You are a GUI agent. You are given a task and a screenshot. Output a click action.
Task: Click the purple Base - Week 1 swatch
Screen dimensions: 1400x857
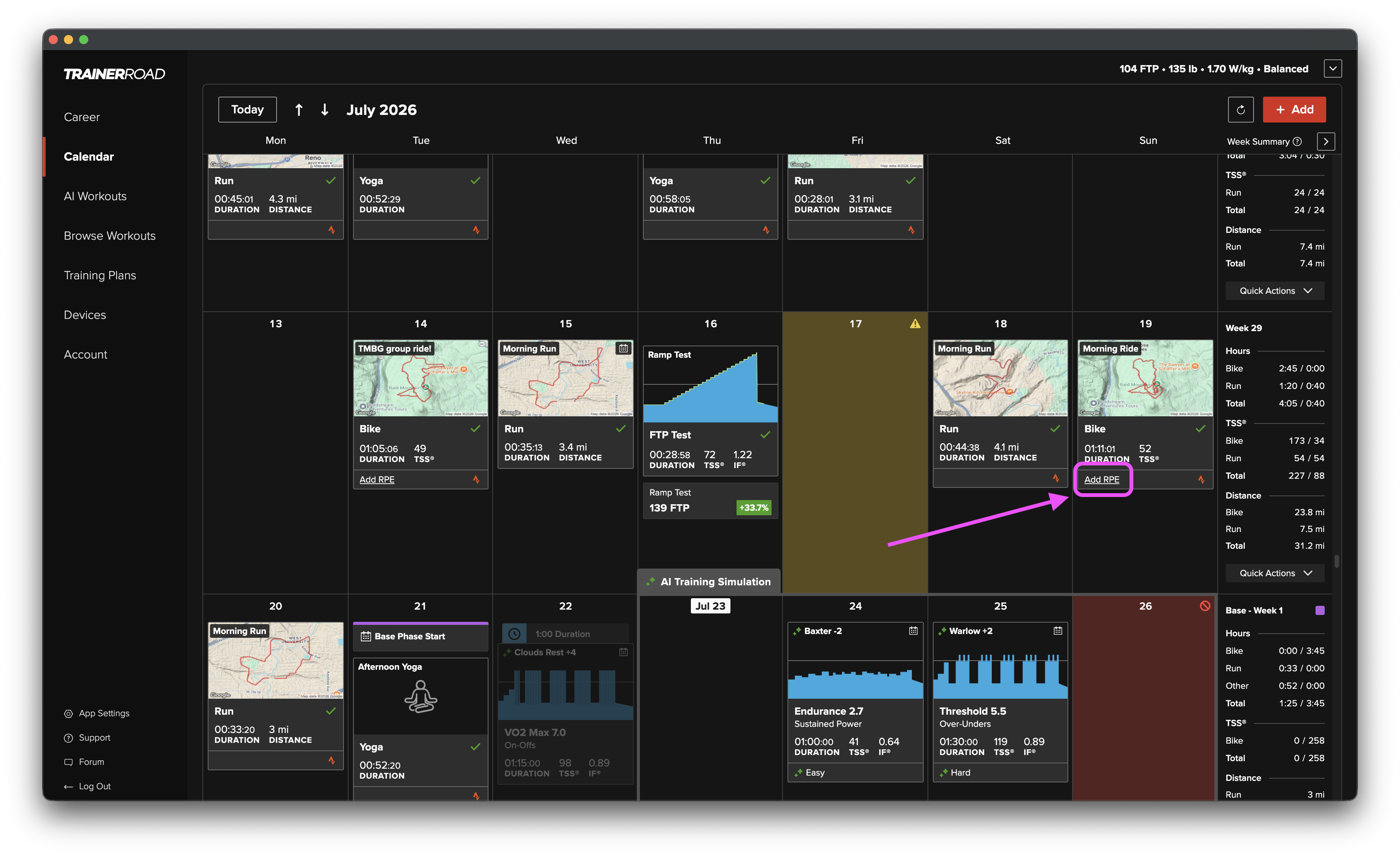tap(1320, 610)
